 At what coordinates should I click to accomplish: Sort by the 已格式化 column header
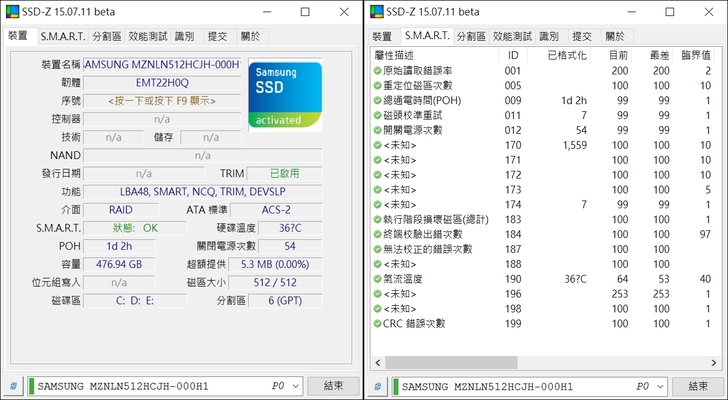click(x=559, y=56)
